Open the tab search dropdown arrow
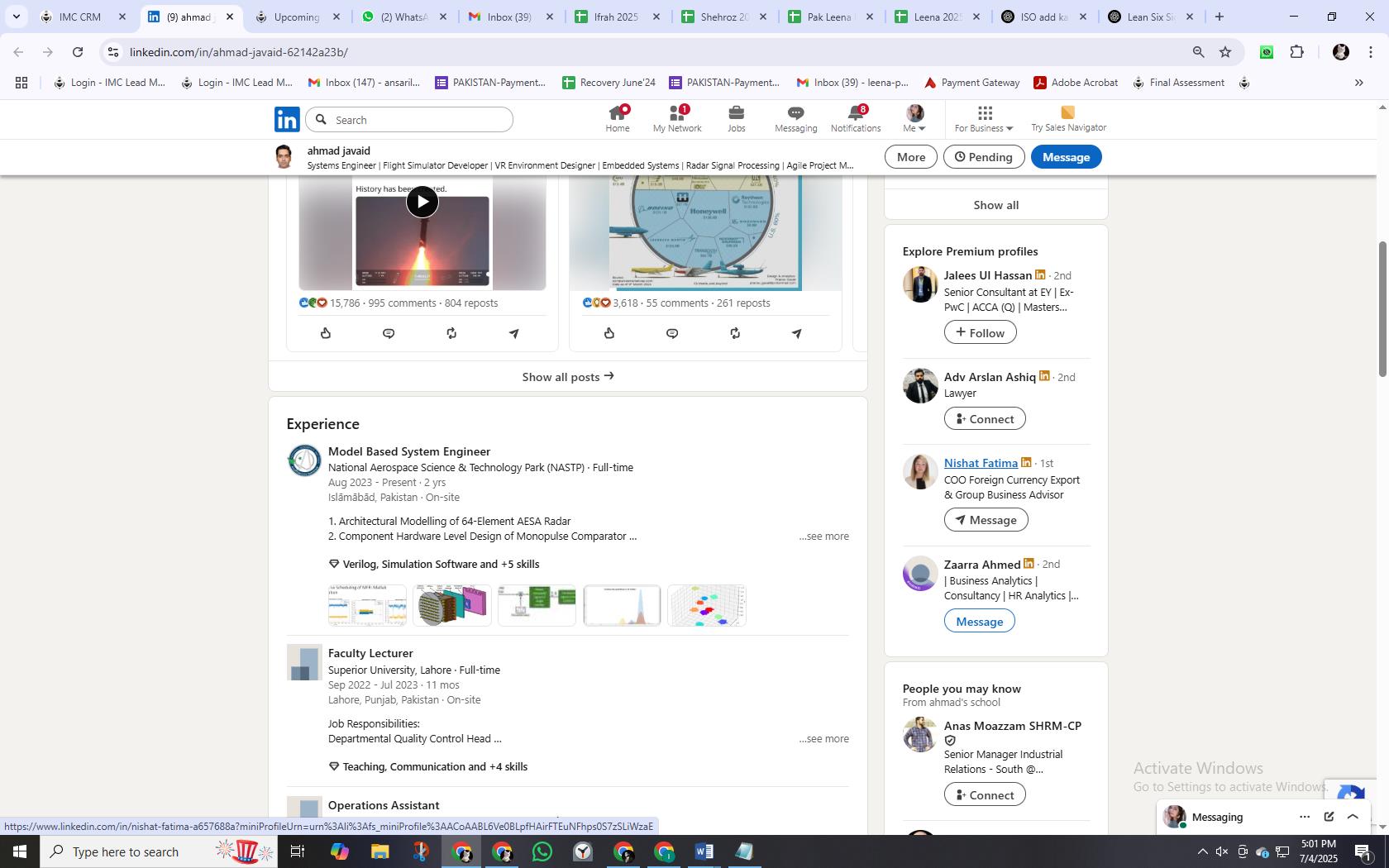The height and width of the screenshot is (868, 1389). [x=16, y=17]
